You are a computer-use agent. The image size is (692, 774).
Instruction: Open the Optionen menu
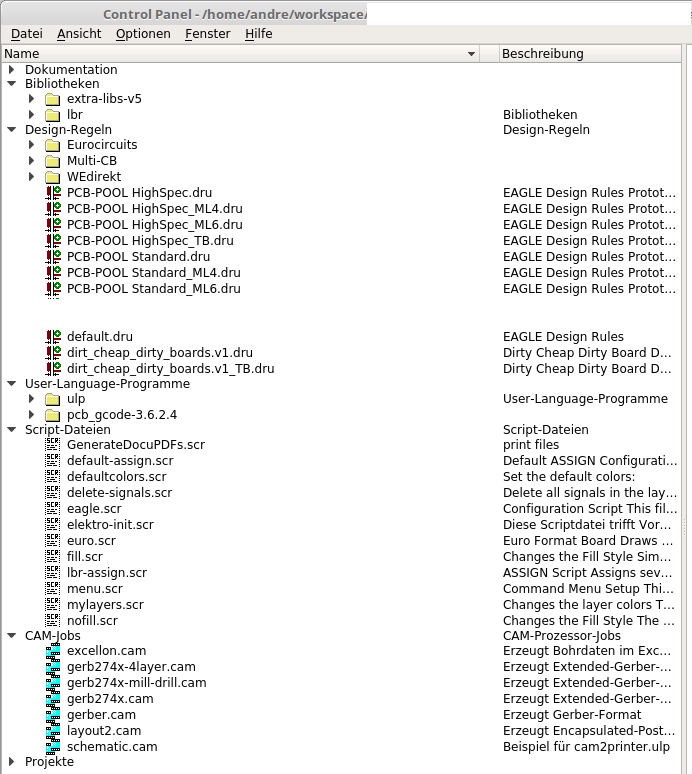[x=143, y=34]
